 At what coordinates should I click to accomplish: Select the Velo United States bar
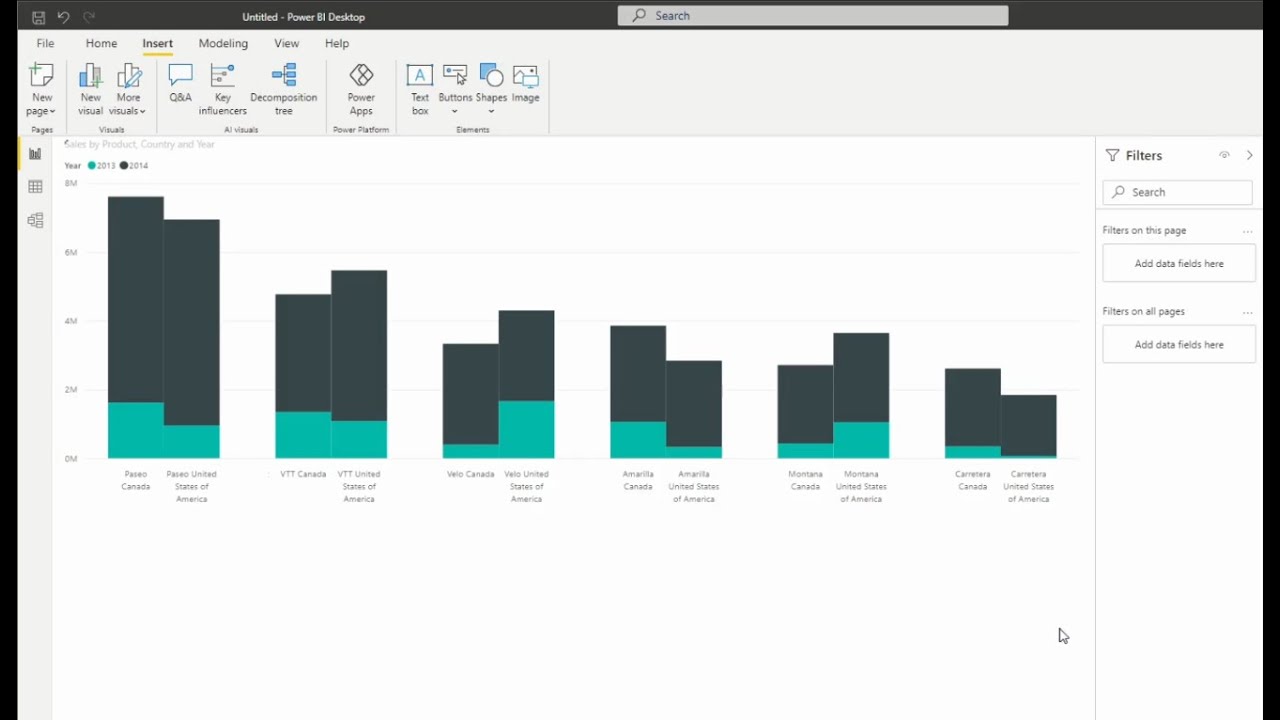coord(527,384)
